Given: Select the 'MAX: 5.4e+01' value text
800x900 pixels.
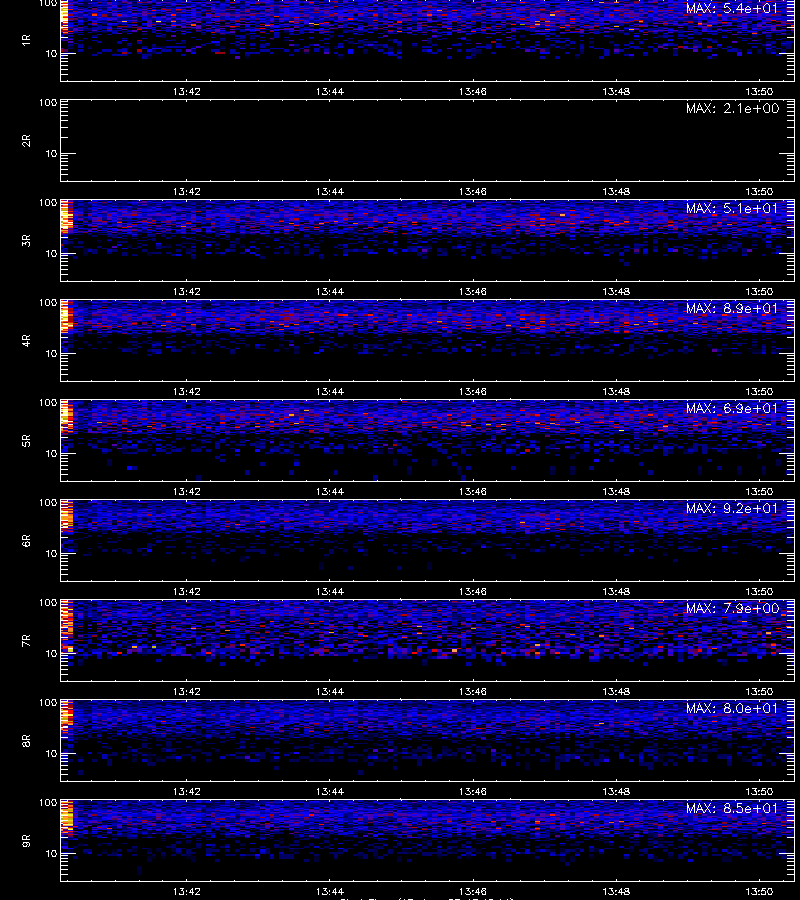Looking at the screenshot, I should pyautogui.click(x=732, y=9).
